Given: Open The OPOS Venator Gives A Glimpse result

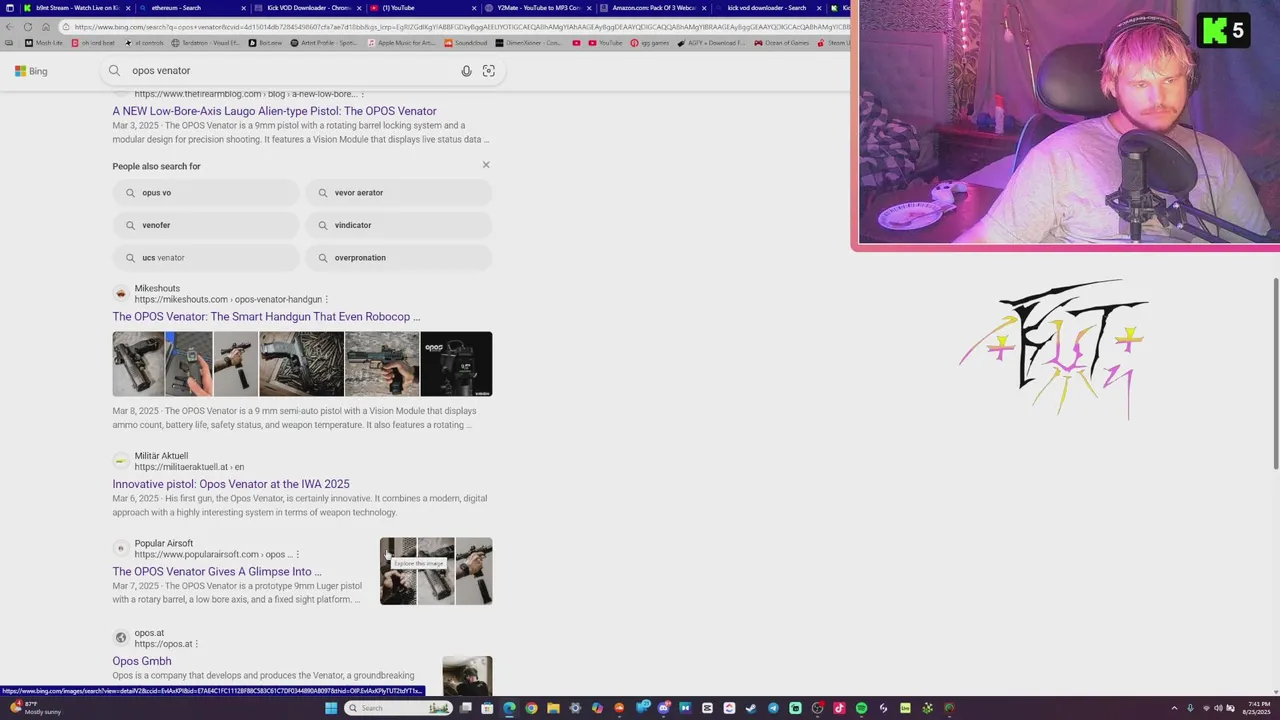Looking at the screenshot, I should tap(217, 572).
